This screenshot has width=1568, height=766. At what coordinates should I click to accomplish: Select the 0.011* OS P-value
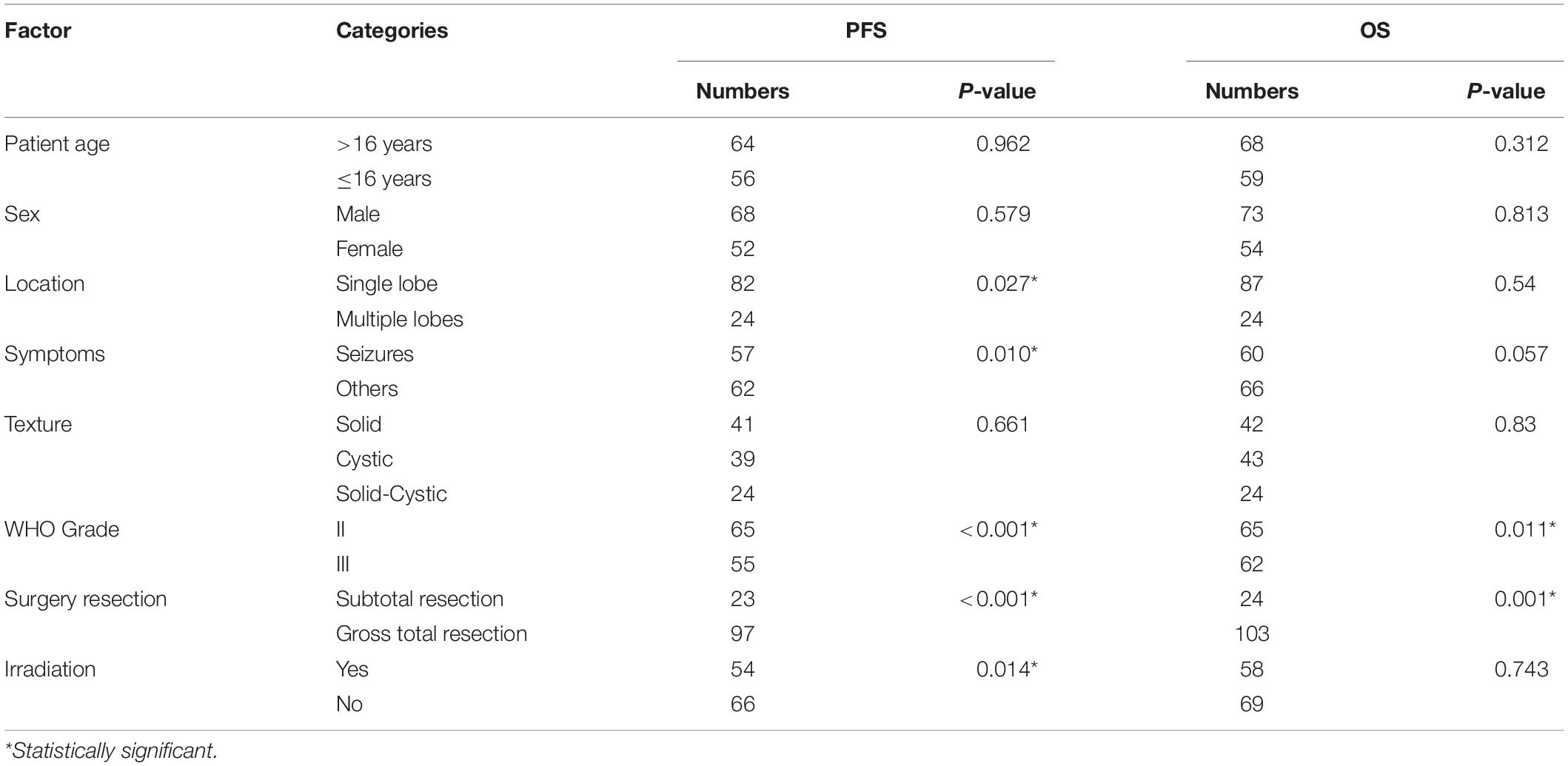point(1524,529)
